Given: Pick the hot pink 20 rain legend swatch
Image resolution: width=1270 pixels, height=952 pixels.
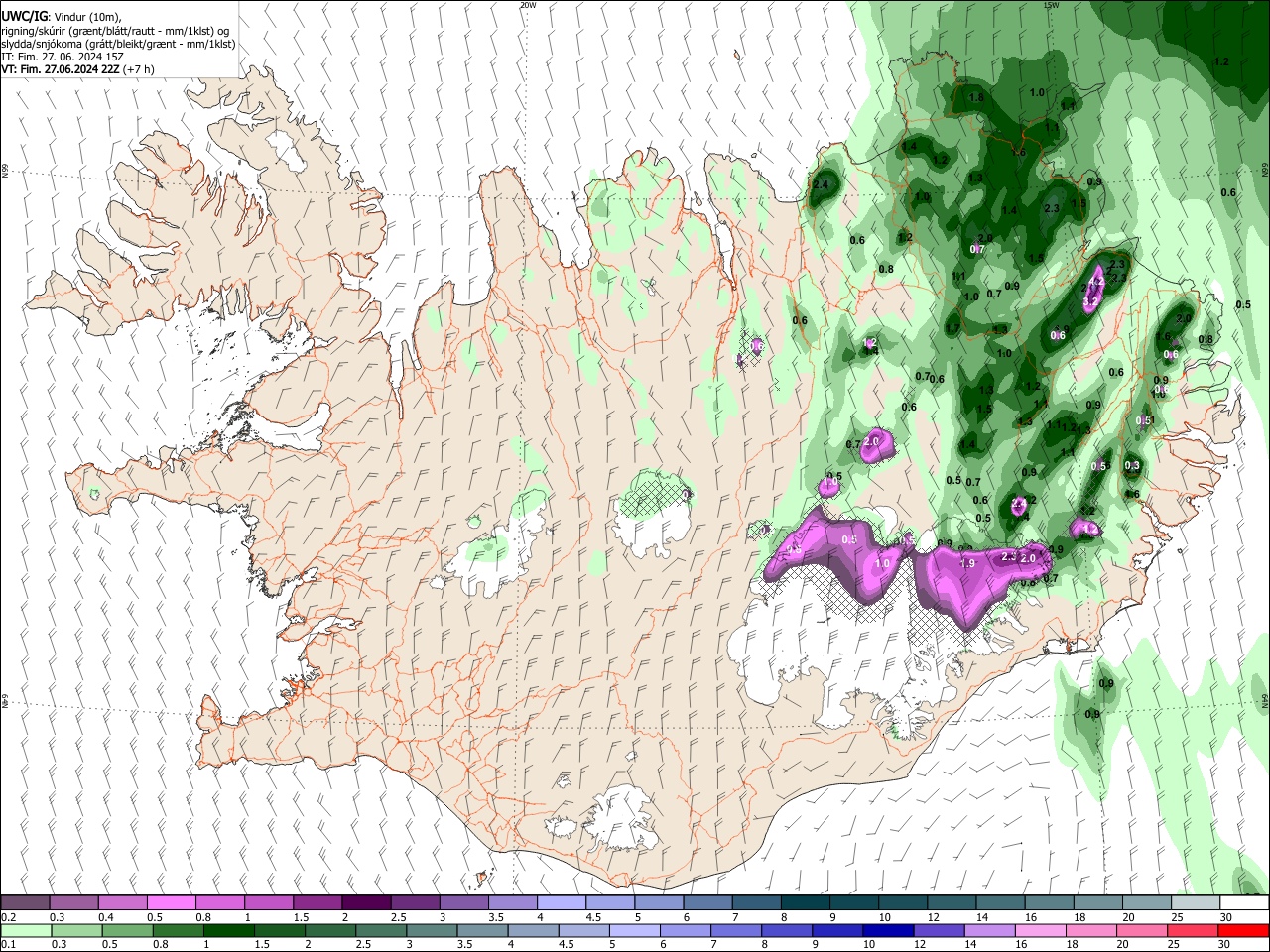Looking at the screenshot, I should (x=1142, y=931).
